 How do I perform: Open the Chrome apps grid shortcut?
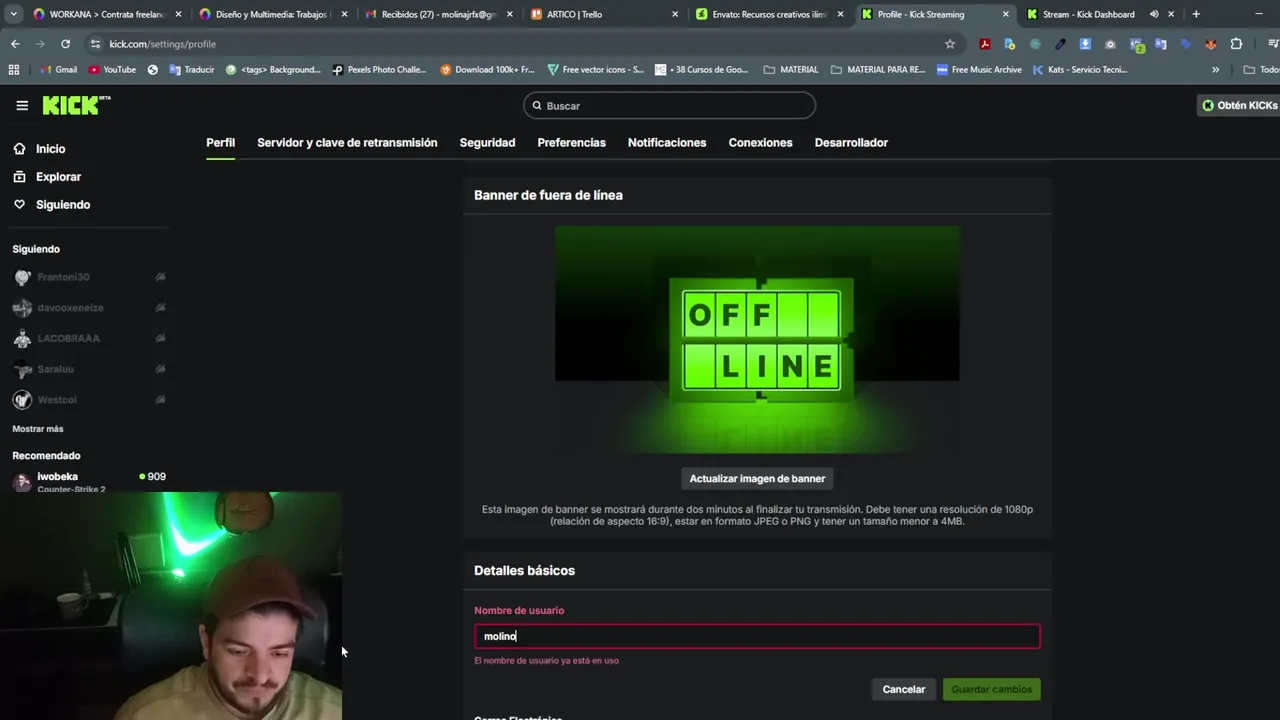coord(14,70)
